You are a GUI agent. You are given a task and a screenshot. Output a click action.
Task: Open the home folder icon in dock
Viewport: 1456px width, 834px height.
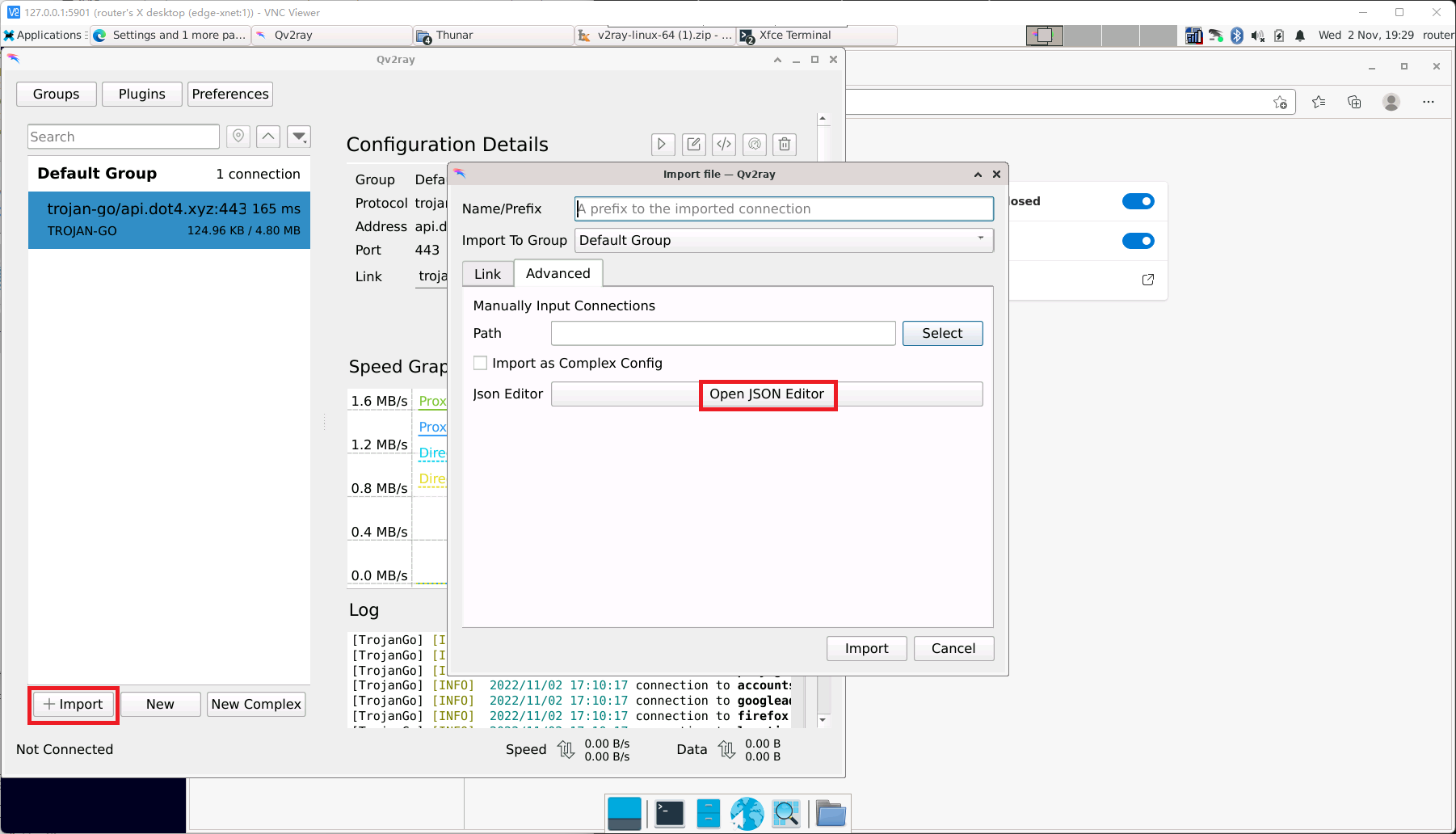(x=831, y=814)
